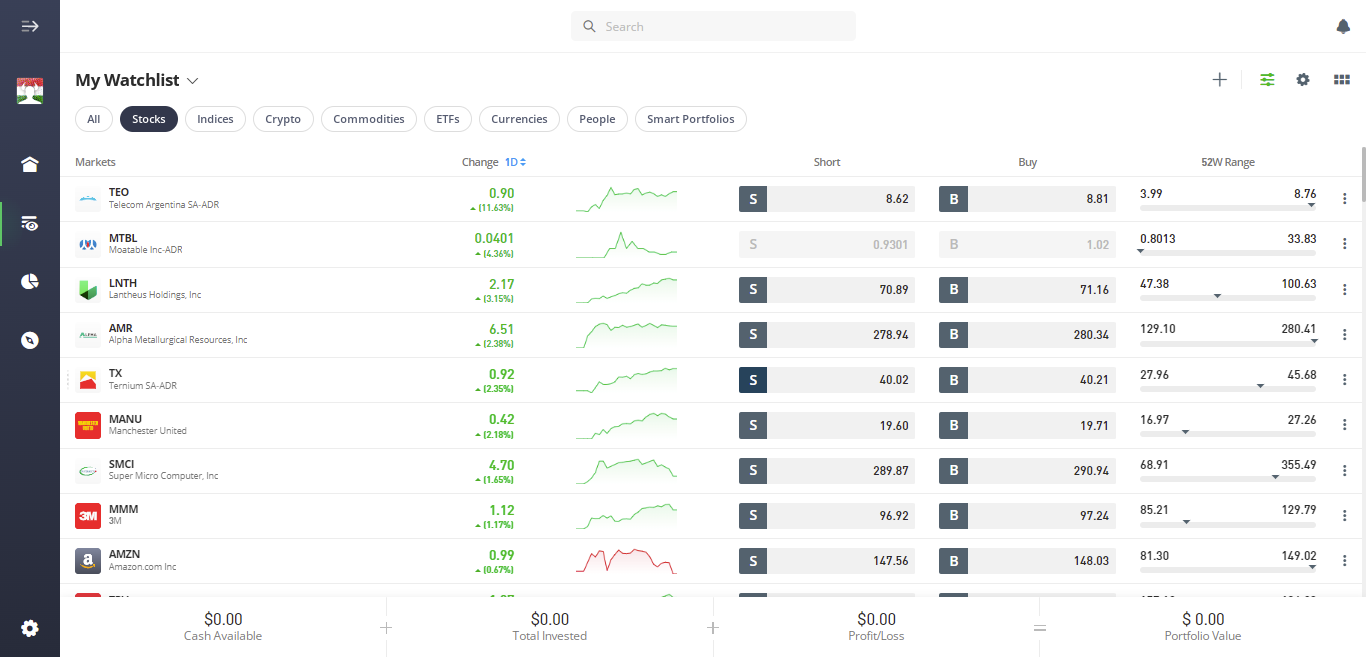
Task: Open watchlist filters via the sliders icon
Action: point(1267,79)
